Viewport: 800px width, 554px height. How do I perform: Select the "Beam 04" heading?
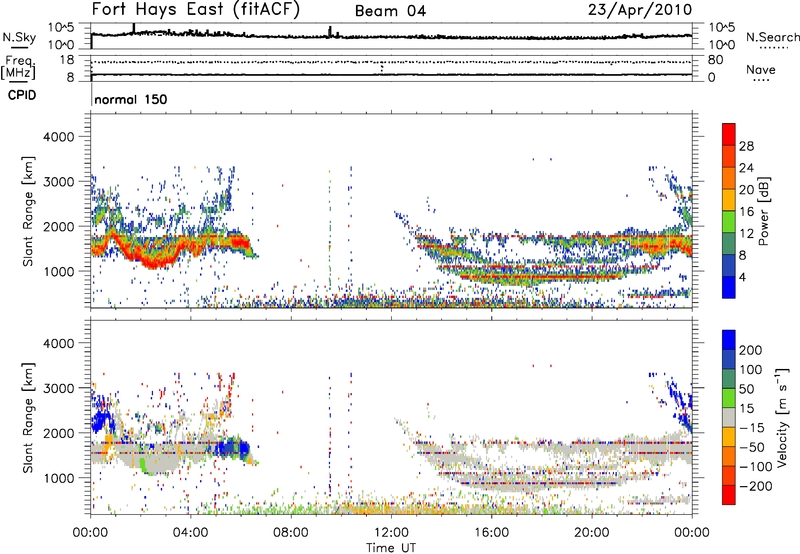click(x=390, y=11)
